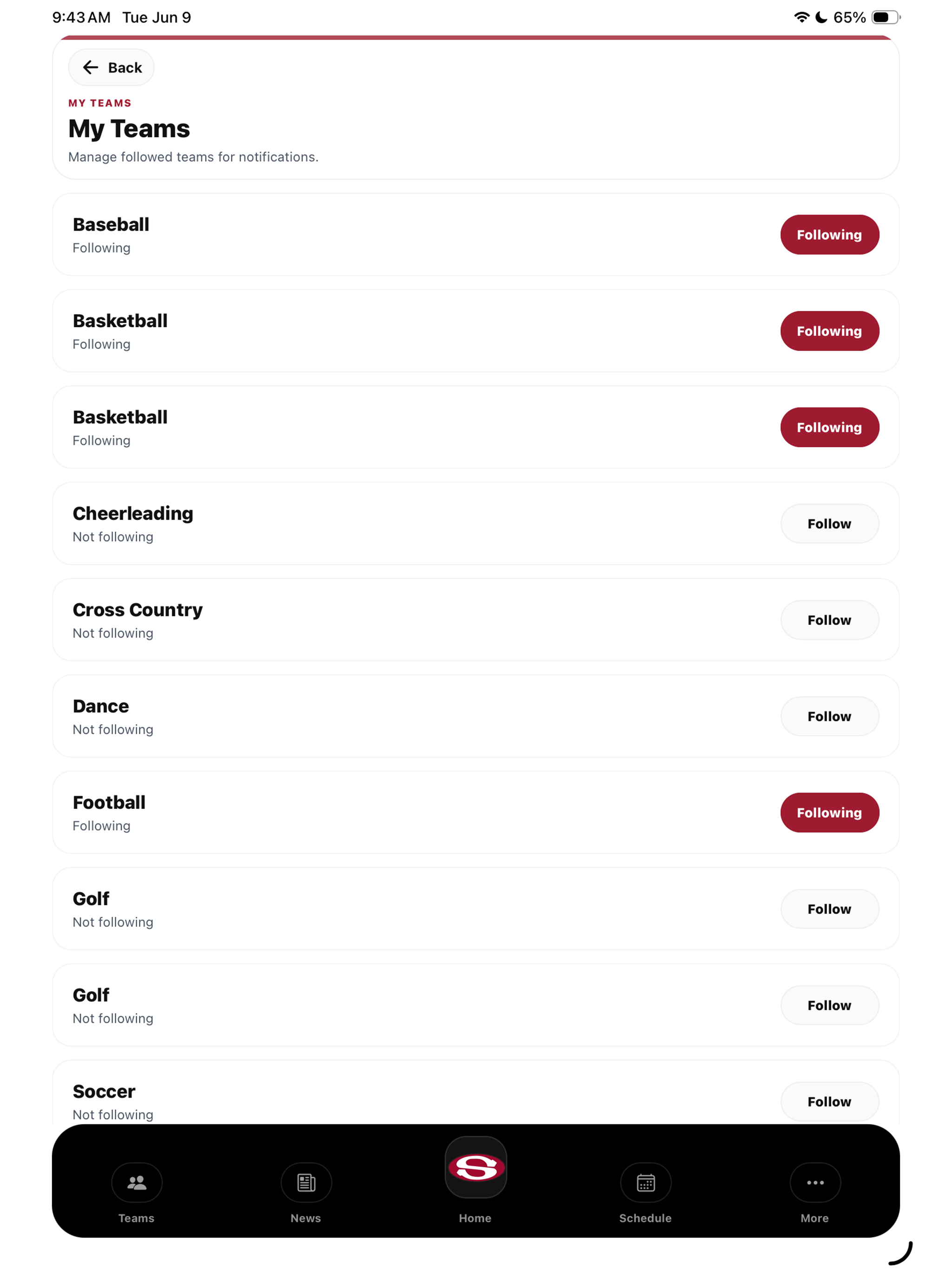The height and width of the screenshot is (1270, 952).
Task: Toggle Follow for Cross Country
Action: (829, 620)
